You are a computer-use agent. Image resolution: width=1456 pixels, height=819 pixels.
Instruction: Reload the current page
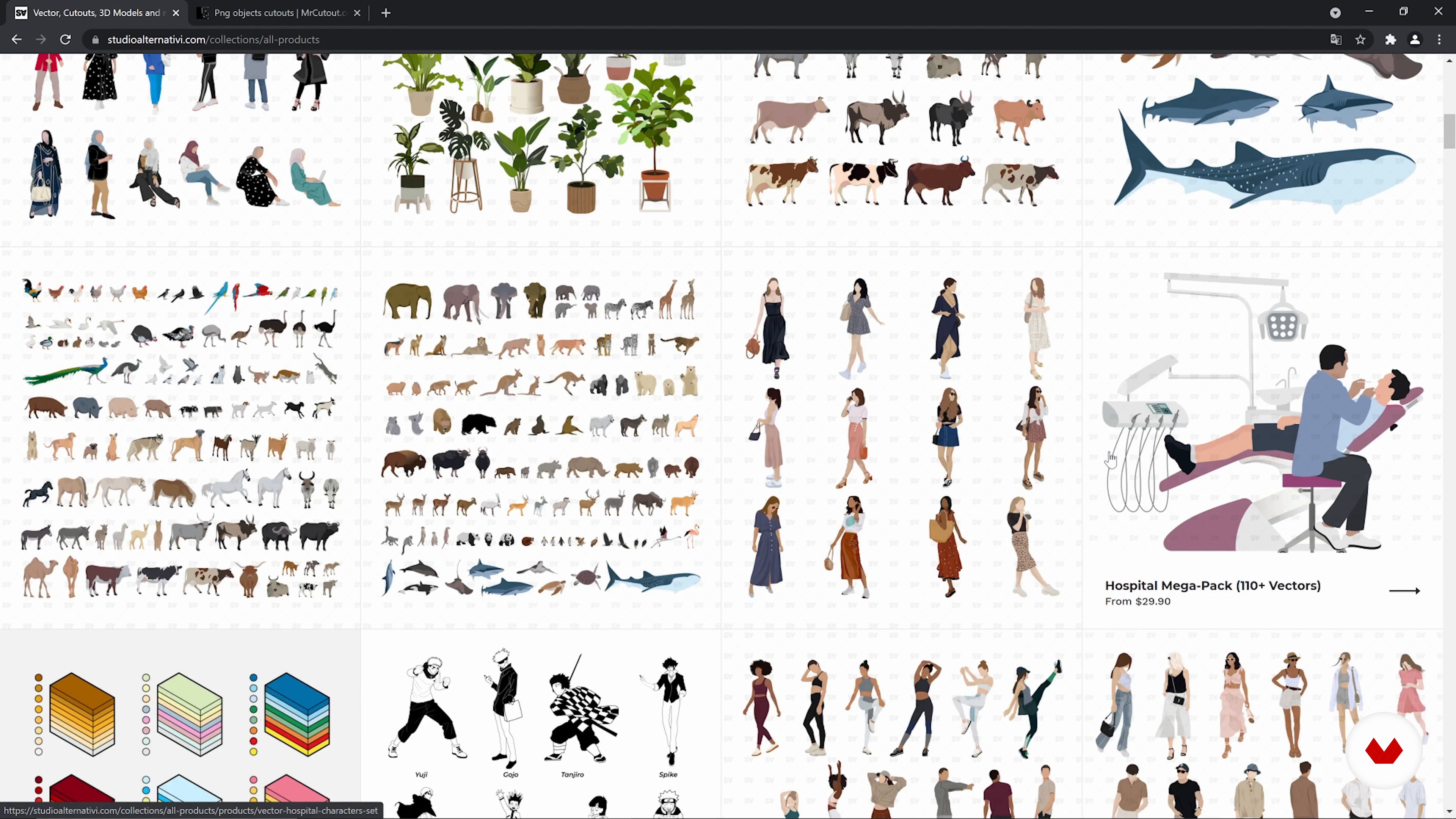pos(66,39)
